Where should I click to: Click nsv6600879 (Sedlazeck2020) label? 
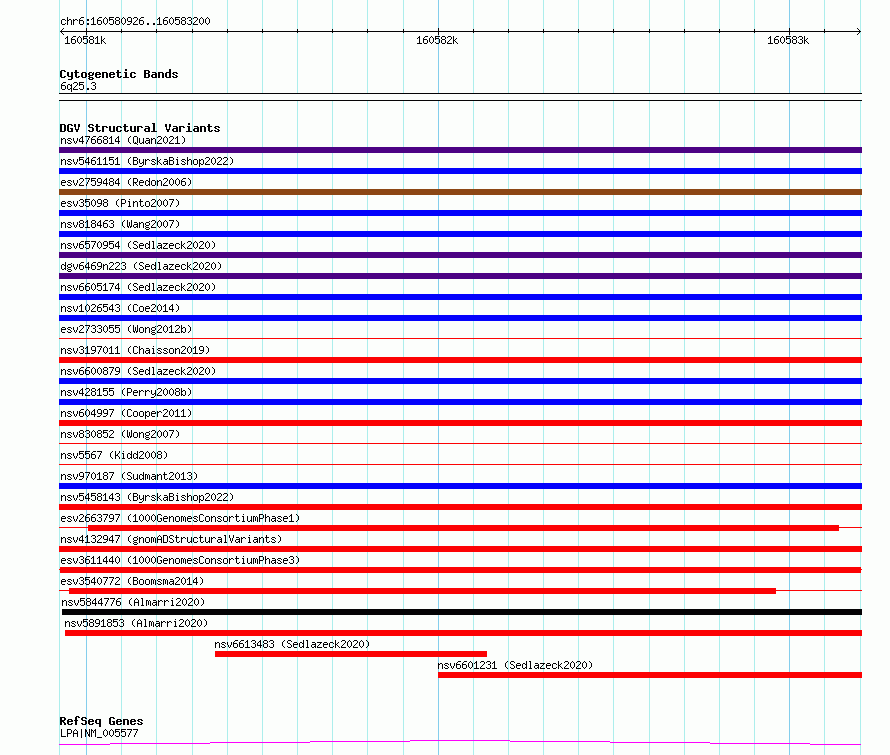[138, 371]
